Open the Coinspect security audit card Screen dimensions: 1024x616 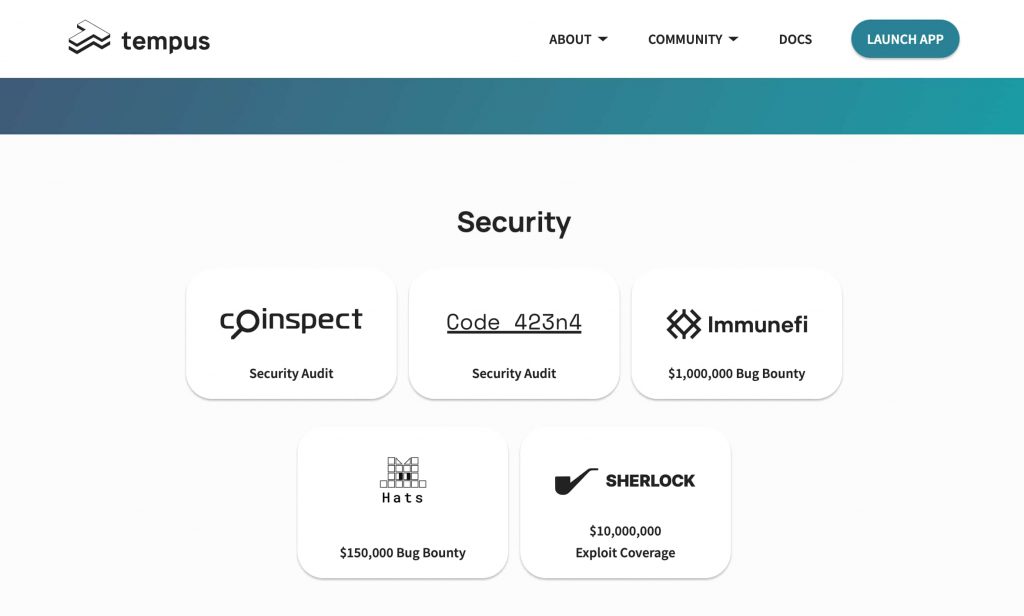(291, 333)
